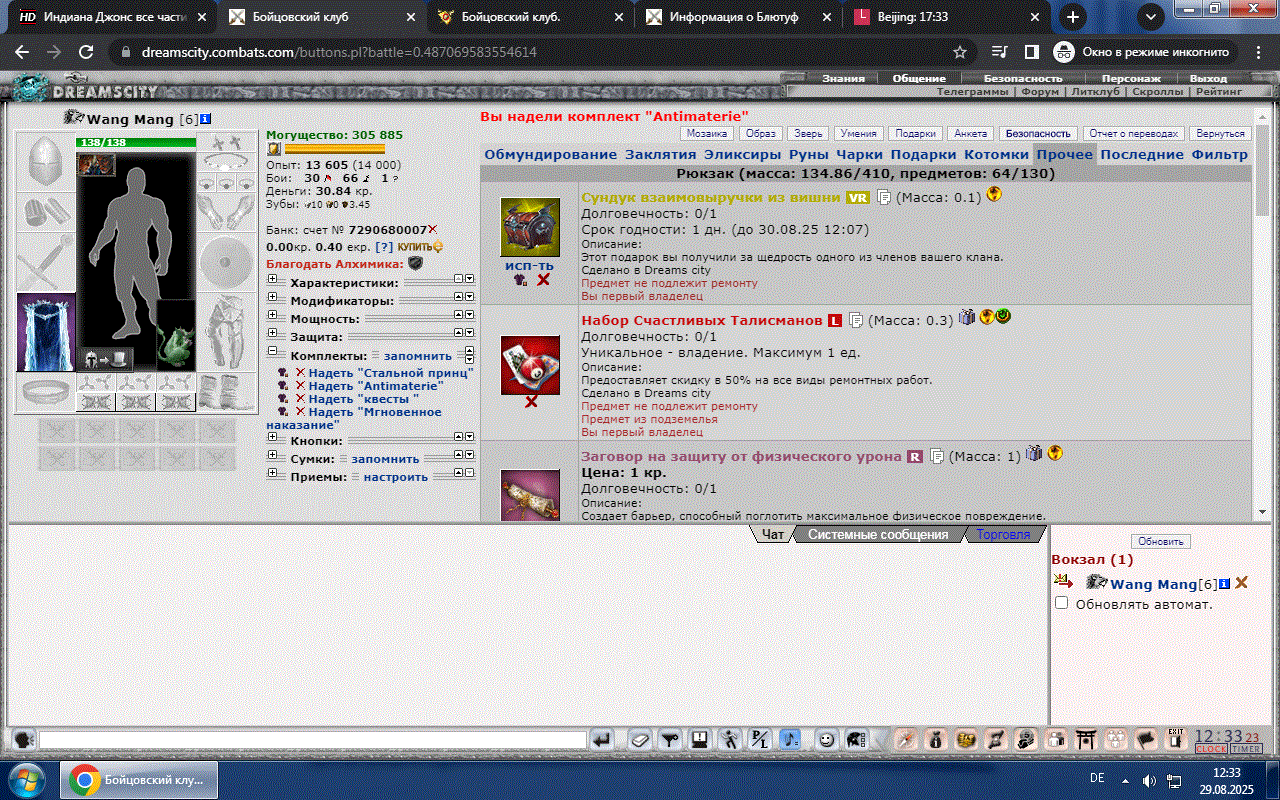Open the Эликсиры inventory tab
Screen dimensions: 1280x800
(x=742, y=154)
